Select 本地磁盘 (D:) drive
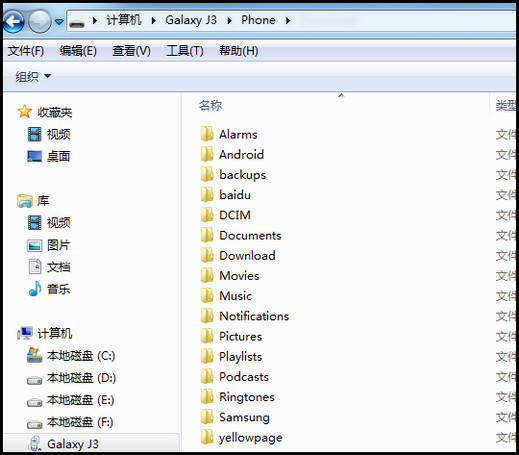This screenshot has height=455, width=519. pos(71,378)
